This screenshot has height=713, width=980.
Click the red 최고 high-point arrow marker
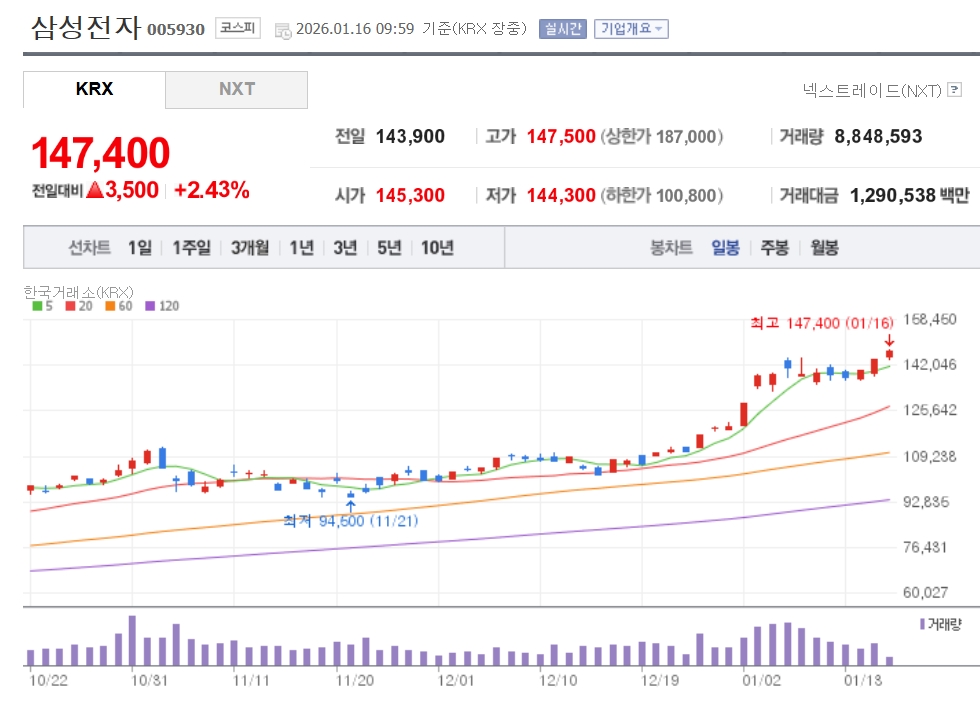[x=889, y=341]
